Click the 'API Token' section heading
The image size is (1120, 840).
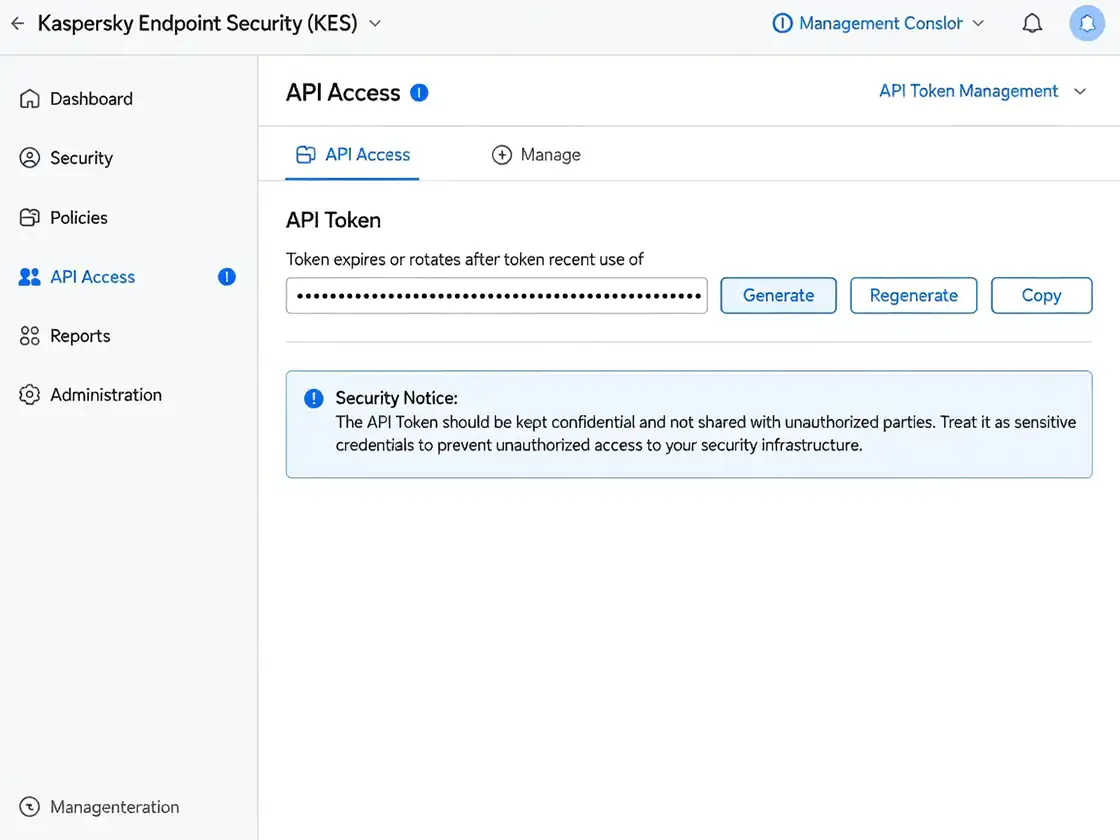pyautogui.click(x=334, y=220)
